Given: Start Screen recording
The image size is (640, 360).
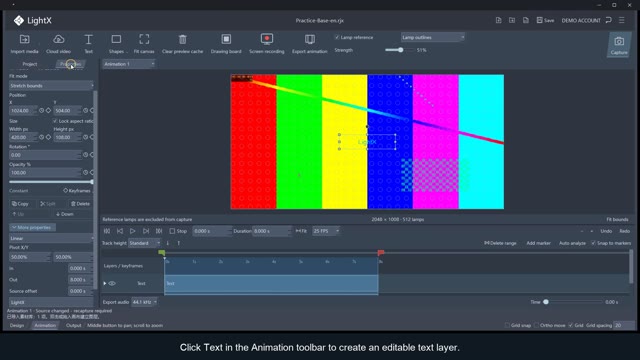Looking at the screenshot, I should [x=267, y=44].
